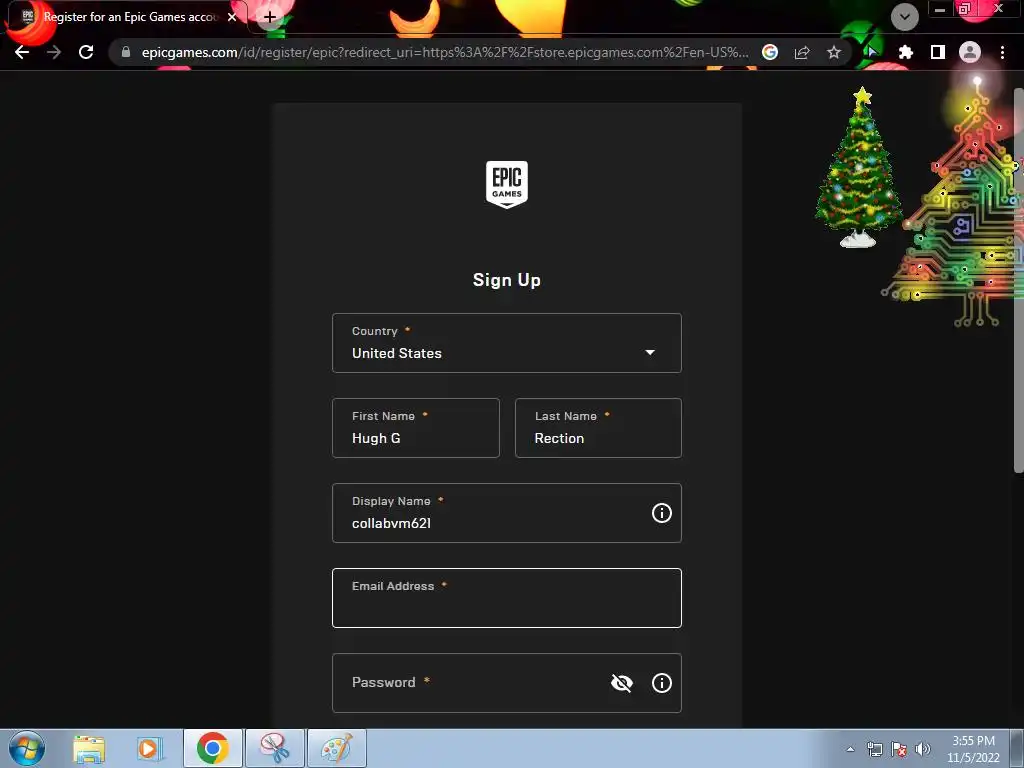Bookmark this page with star
Viewport: 1024px width, 768px height.
(x=834, y=52)
